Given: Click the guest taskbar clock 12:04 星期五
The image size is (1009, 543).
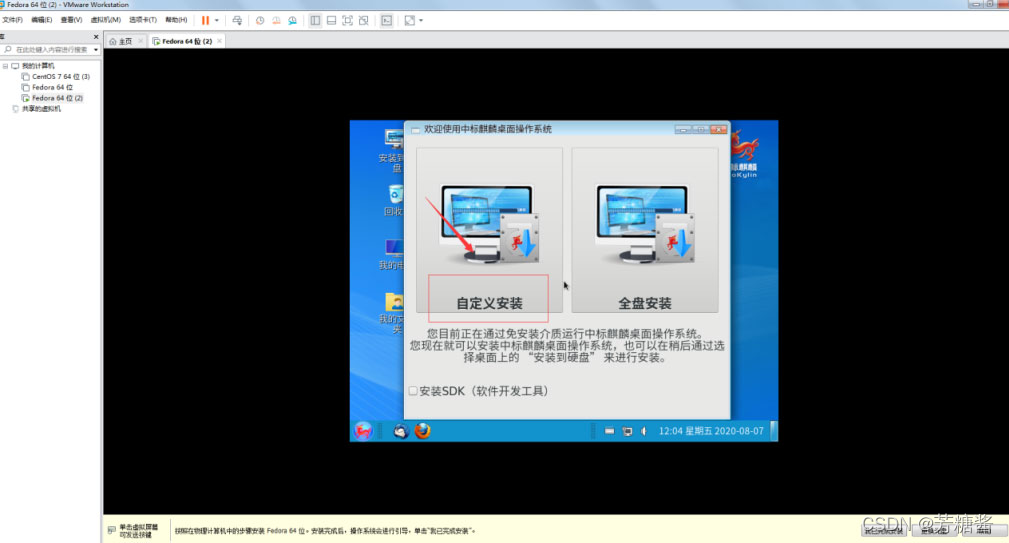Looking at the screenshot, I should pos(710,431).
